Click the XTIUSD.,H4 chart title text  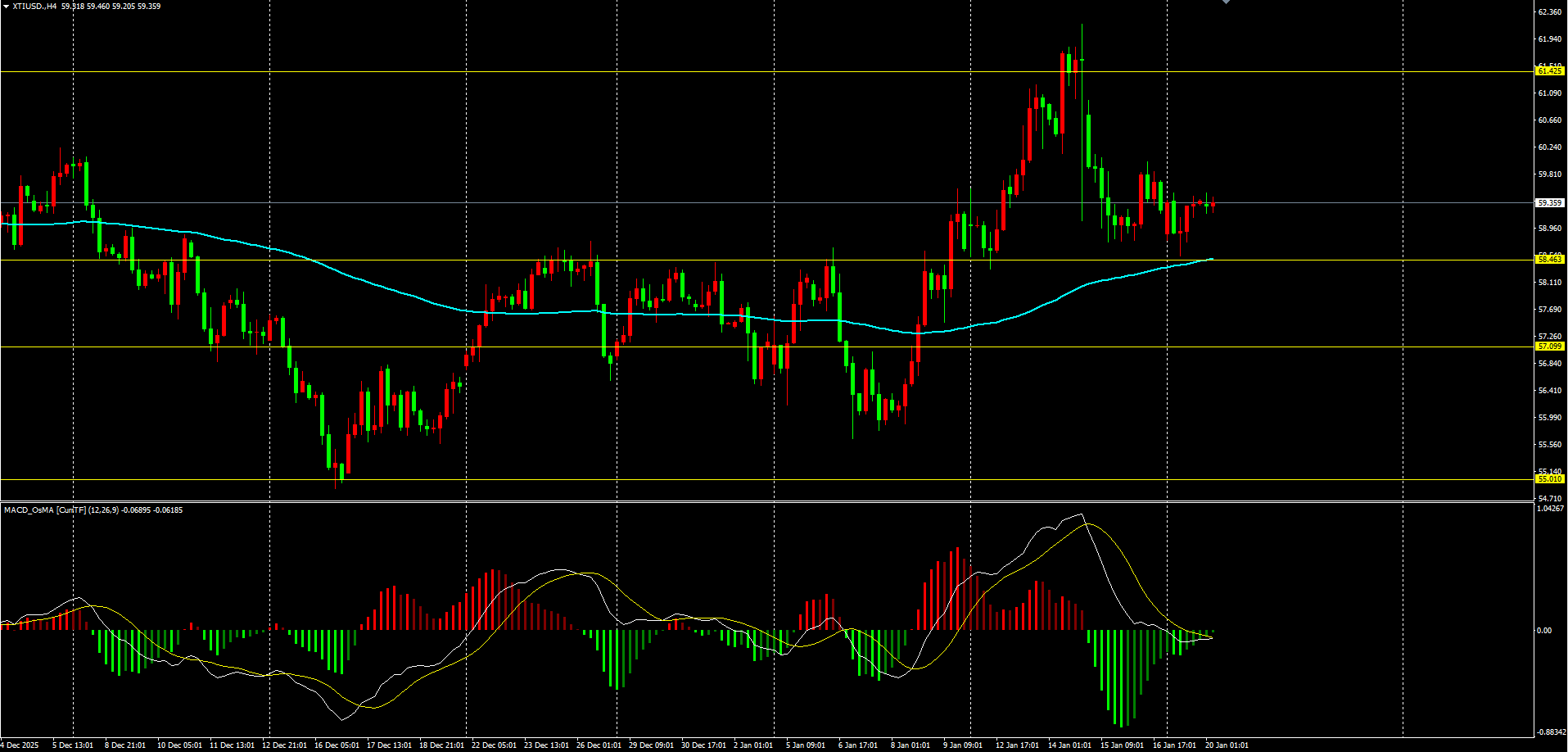(34, 7)
